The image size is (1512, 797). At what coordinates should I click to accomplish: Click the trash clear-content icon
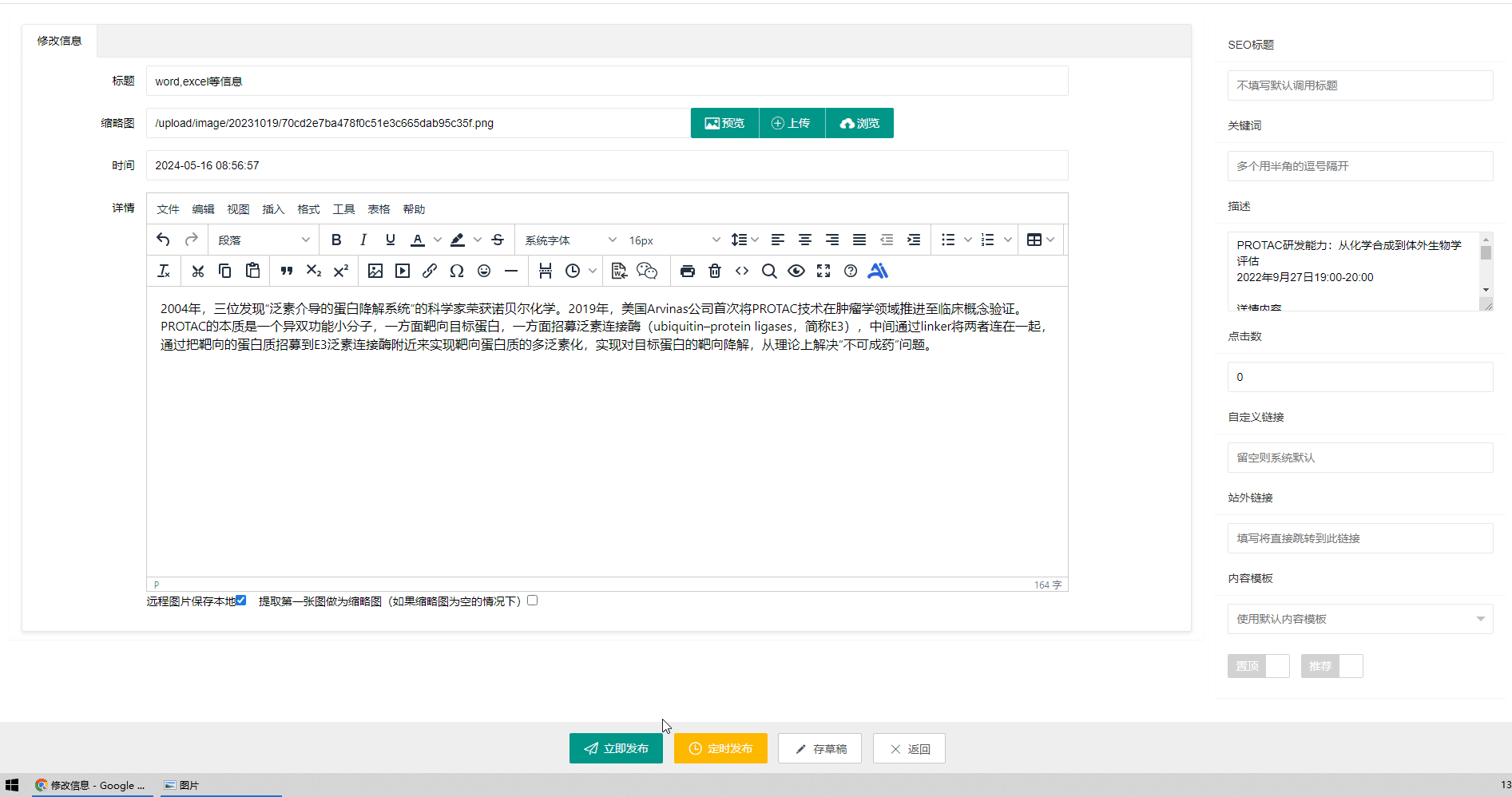(x=715, y=271)
